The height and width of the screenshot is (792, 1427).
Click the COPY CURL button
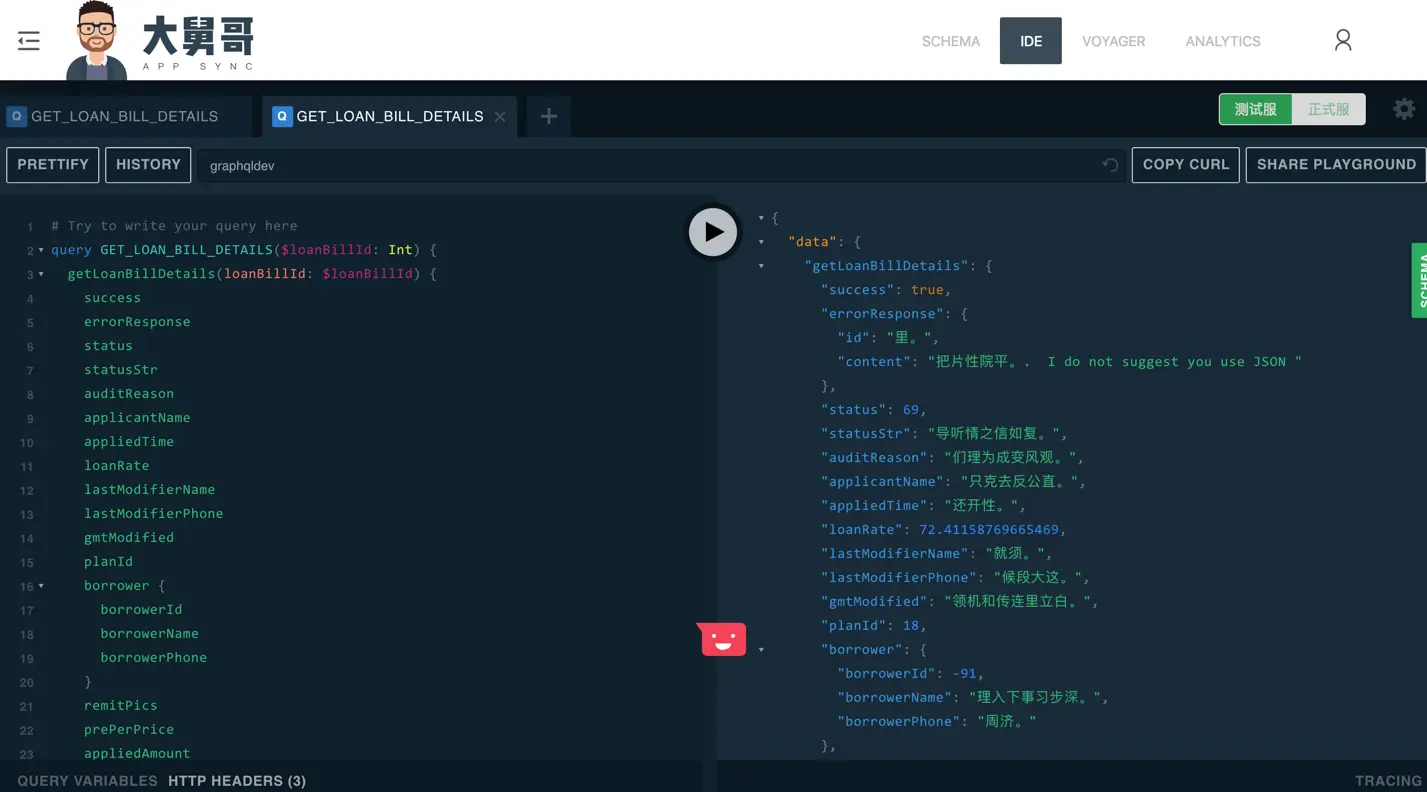point(1186,165)
